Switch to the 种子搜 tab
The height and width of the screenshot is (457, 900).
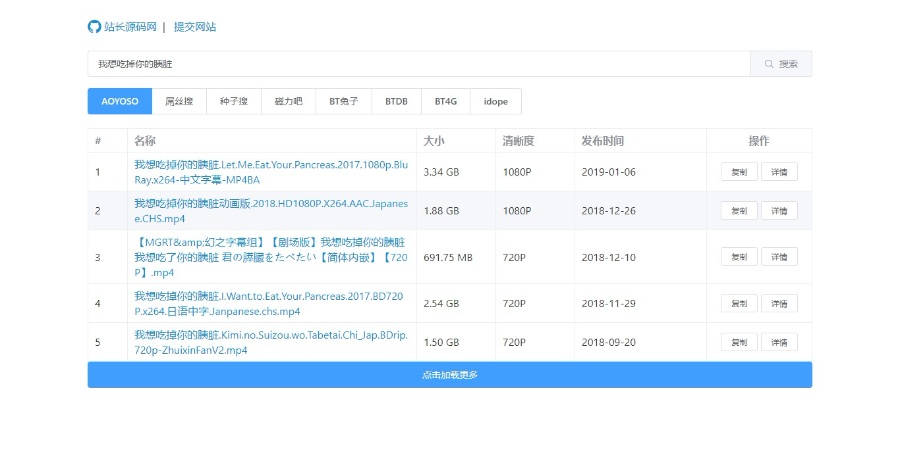pos(234,101)
